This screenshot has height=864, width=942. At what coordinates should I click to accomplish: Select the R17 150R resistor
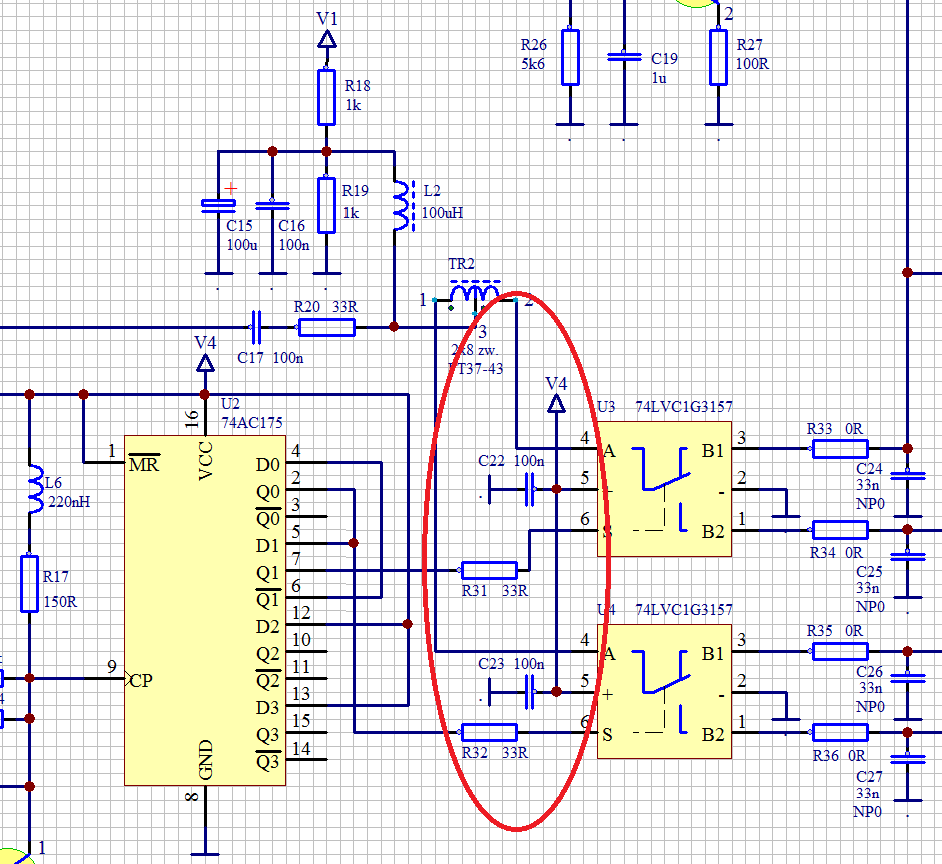(30, 584)
